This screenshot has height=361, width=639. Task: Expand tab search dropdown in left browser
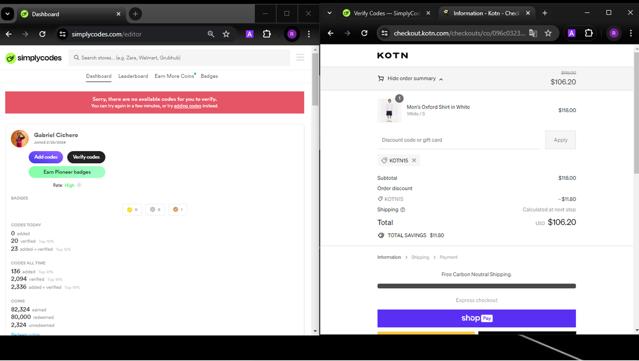[7, 14]
